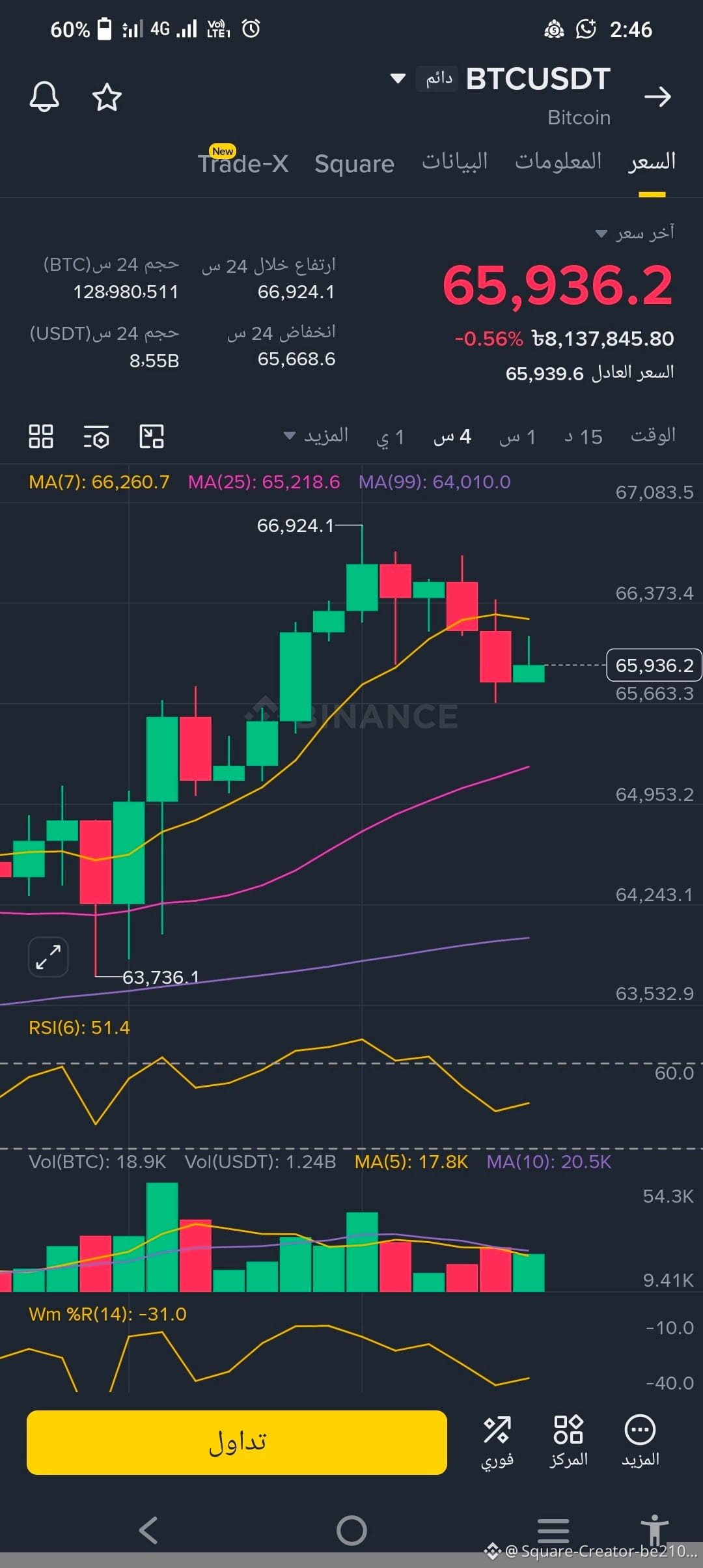The height and width of the screenshot is (1568, 703).
Task: Select the السعر tab
Action: click(x=652, y=161)
